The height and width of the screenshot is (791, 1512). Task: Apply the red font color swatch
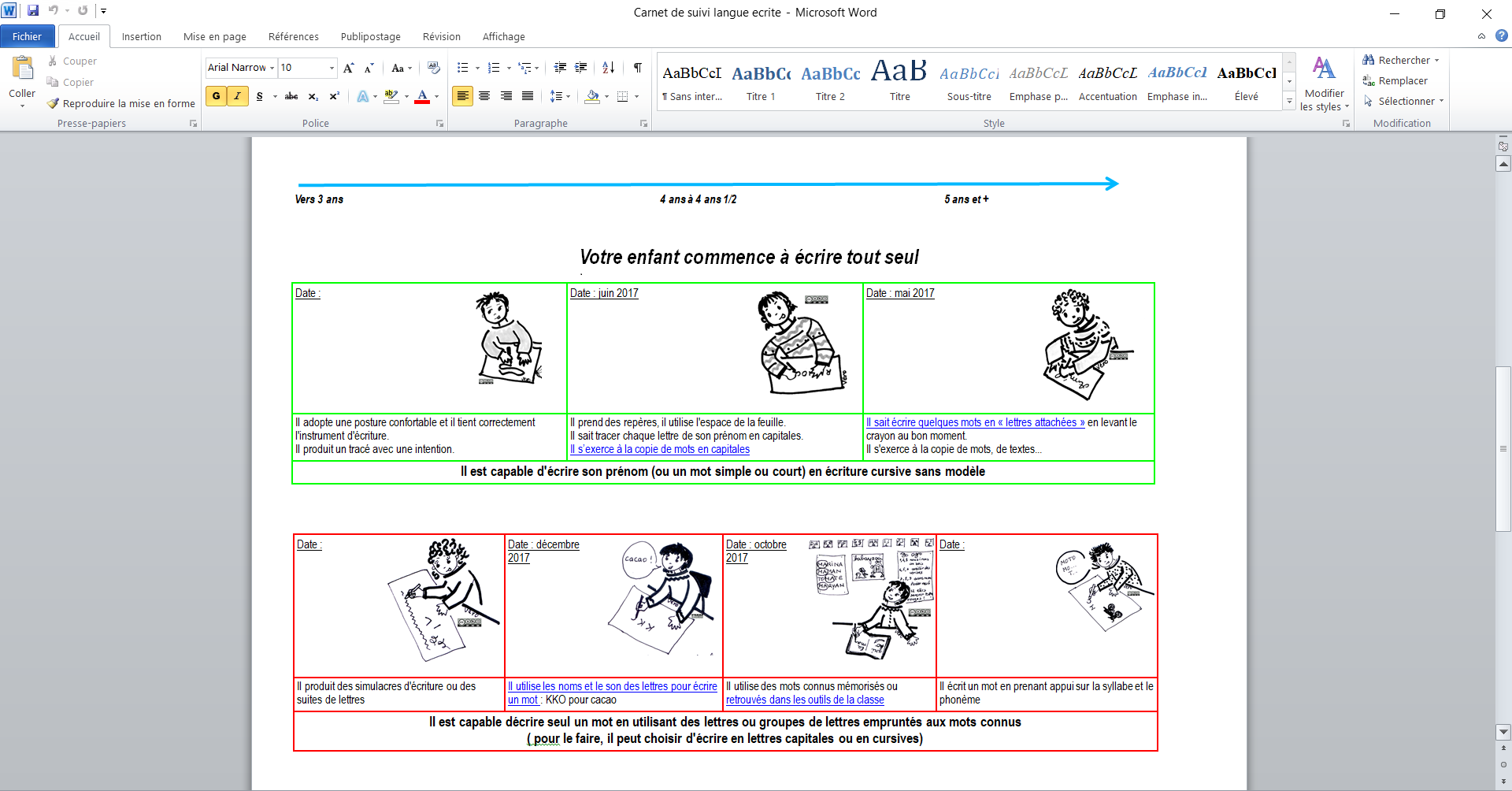point(422,96)
